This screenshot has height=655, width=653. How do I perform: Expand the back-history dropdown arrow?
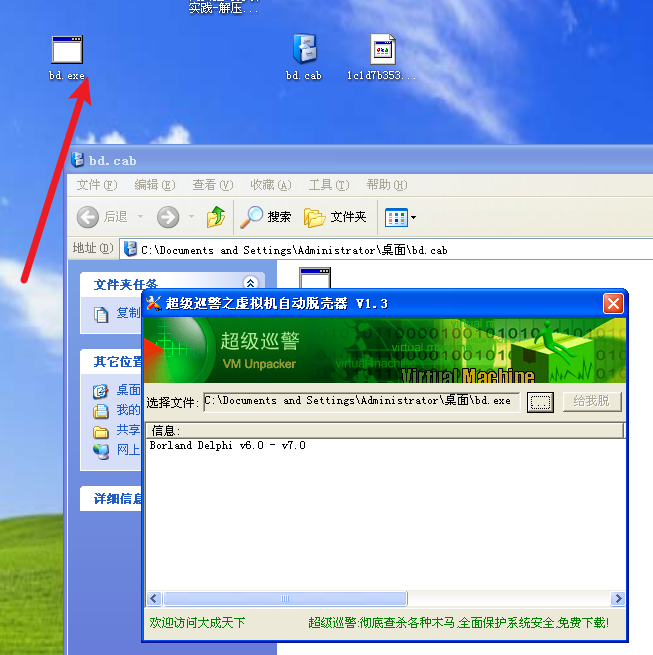(141, 217)
